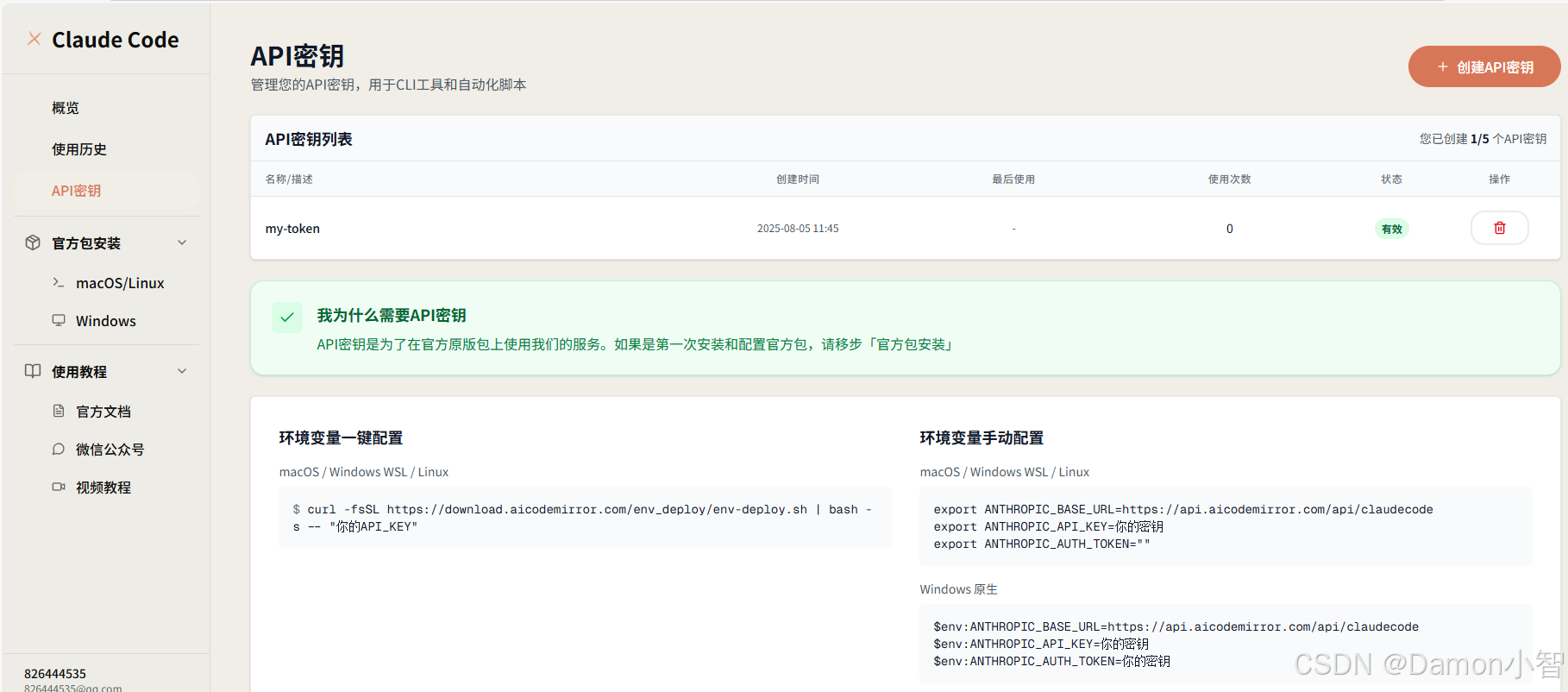Viewport: 1568px width, 692px height.
Task: Collapse the 官方包安装 section chevron
Action: tap(182, 242)
